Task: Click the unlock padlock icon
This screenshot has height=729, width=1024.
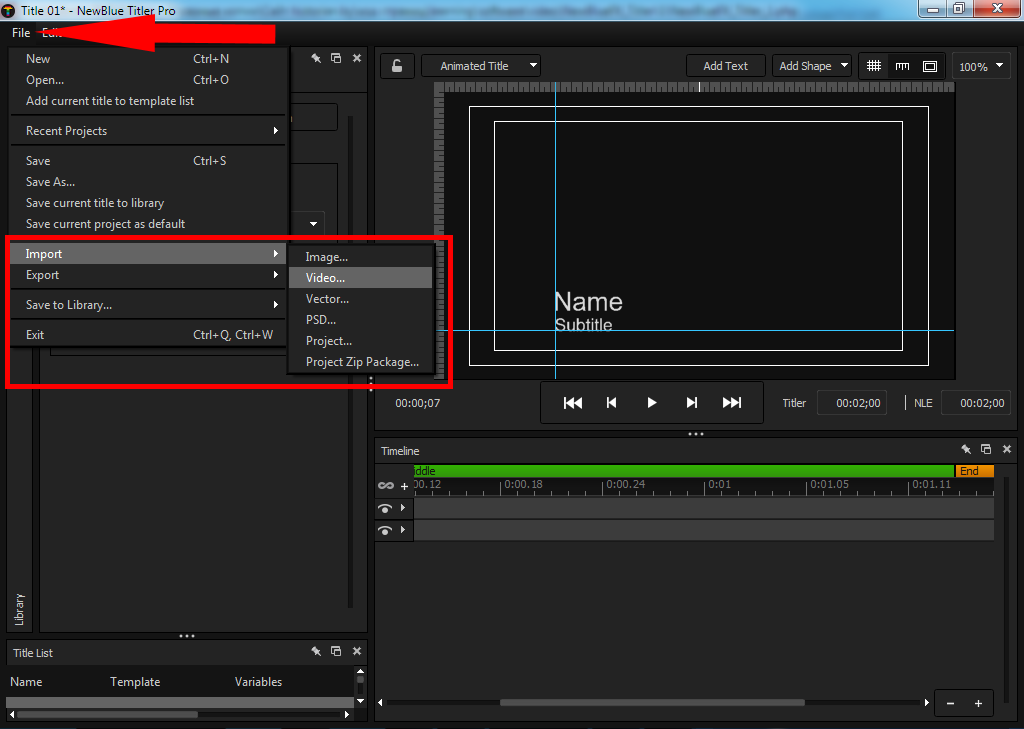Action: tap(397, 66)
